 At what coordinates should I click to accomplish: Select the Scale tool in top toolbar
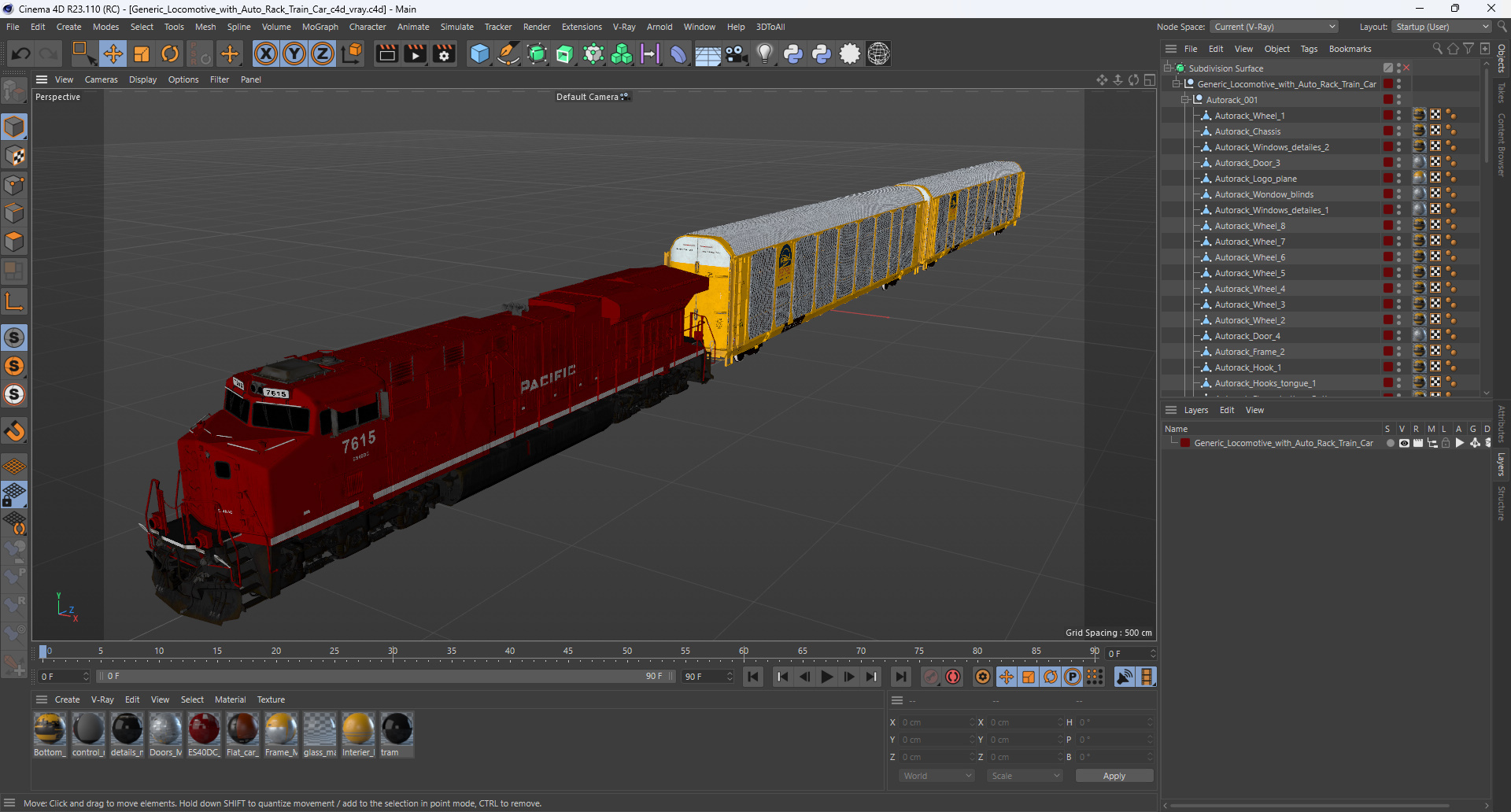[x=142, y=54]
